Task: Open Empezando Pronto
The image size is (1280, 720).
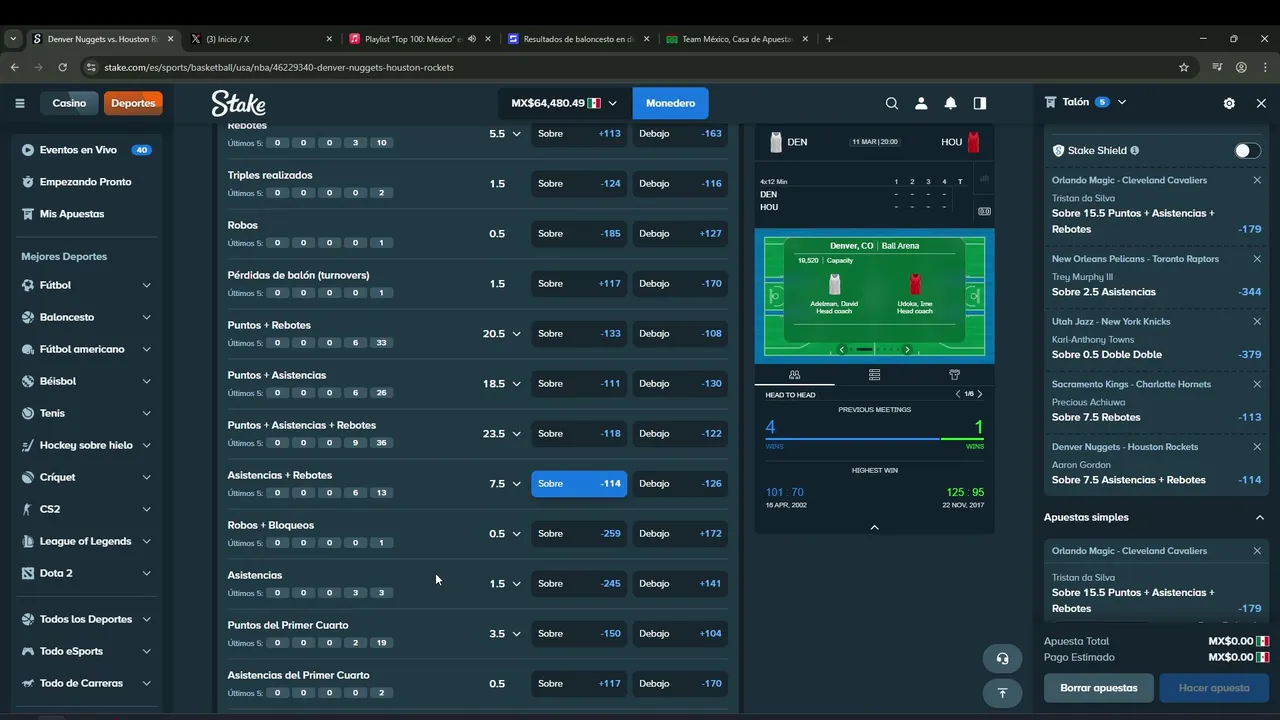Action: [x=86, y=182]
